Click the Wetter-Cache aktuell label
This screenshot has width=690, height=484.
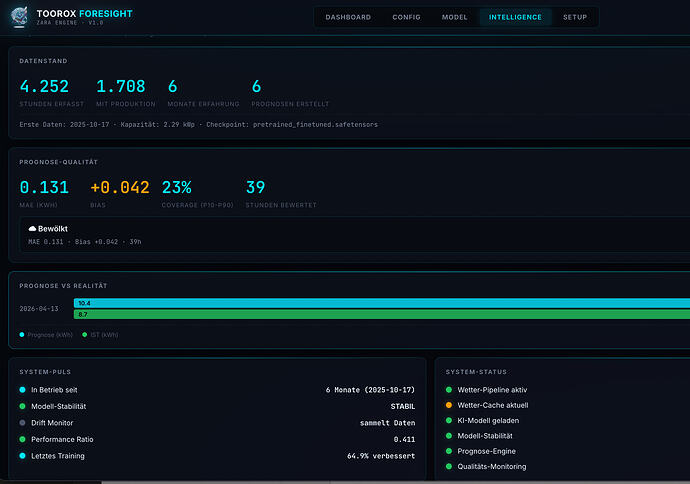coord(492,405)
